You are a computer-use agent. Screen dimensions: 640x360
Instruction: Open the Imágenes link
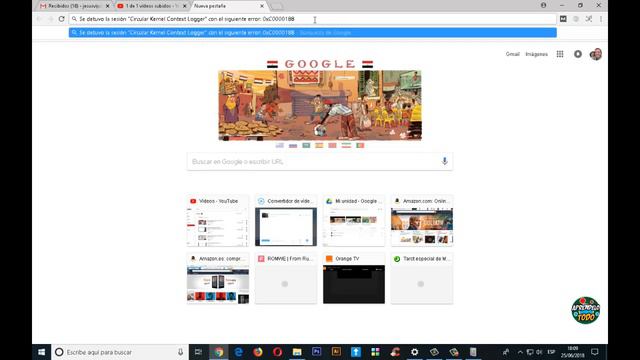(x=536, y=54)
